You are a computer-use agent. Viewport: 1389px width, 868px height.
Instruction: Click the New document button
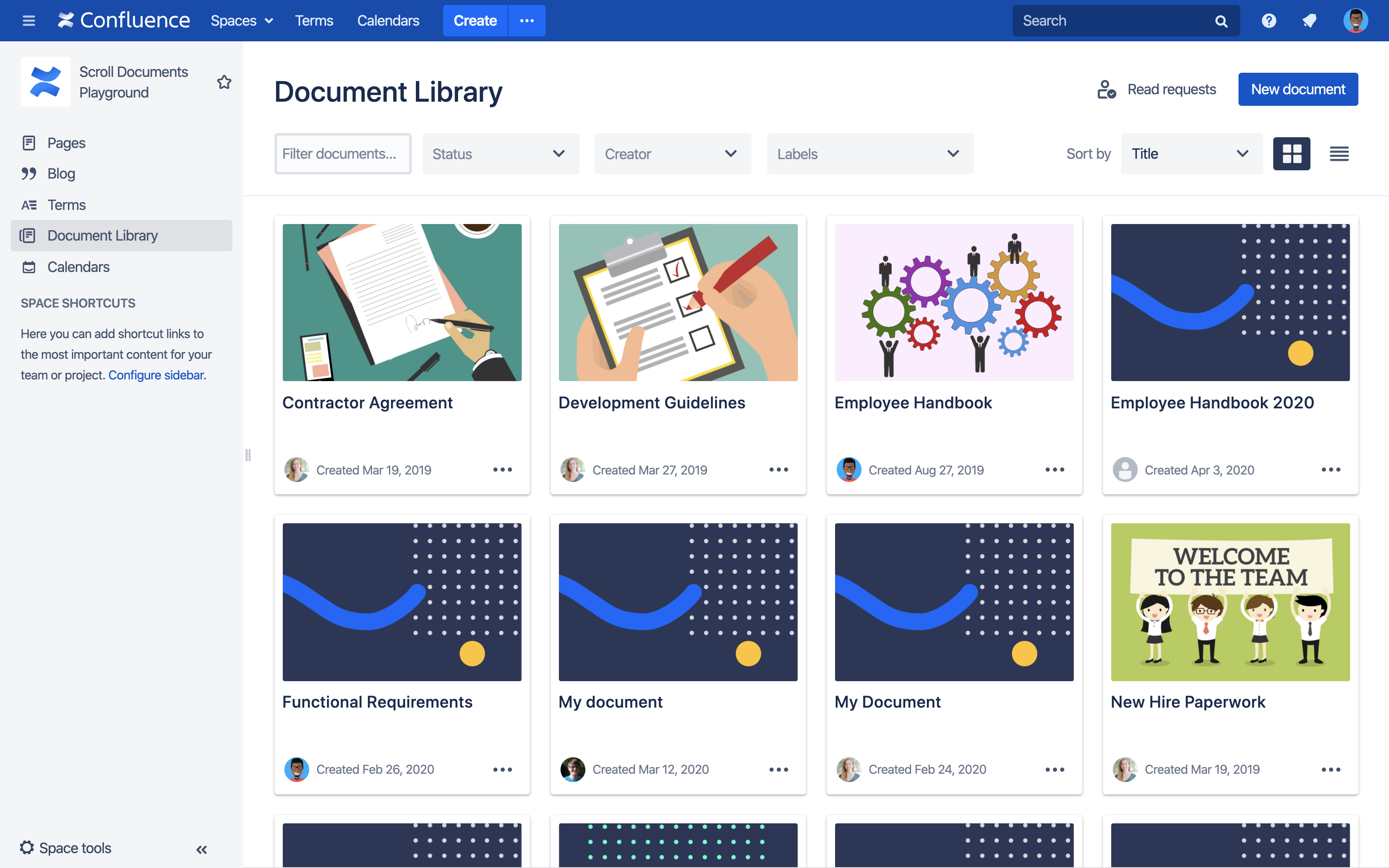tap(1298, 90)
